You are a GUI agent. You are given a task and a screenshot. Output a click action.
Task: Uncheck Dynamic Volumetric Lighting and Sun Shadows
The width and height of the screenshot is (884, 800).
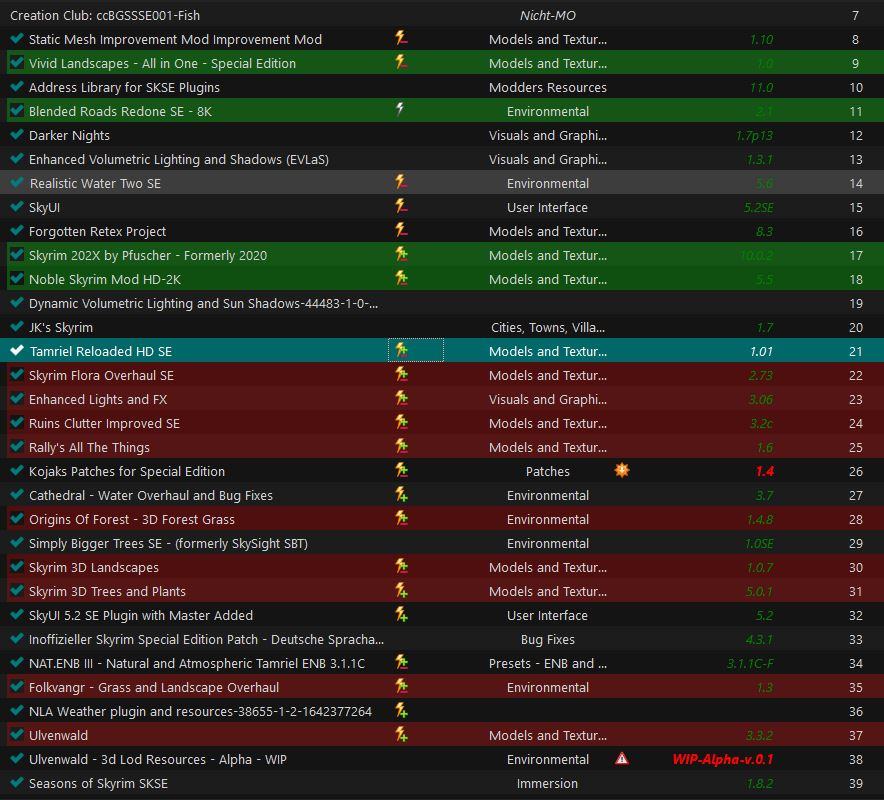click(x=17, y=302)
